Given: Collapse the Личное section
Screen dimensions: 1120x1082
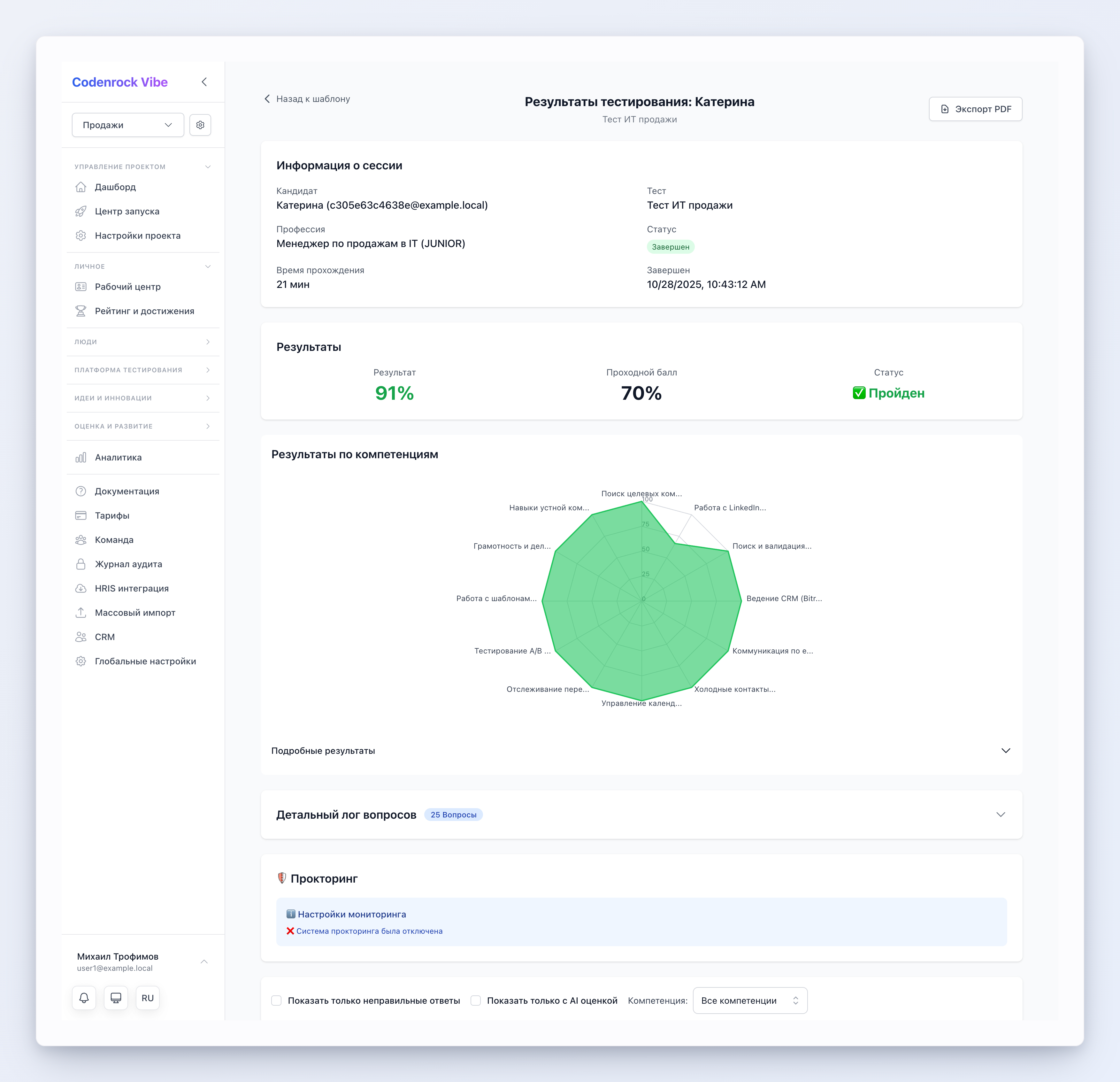Looking at the screenshot, I should point(208,267).
